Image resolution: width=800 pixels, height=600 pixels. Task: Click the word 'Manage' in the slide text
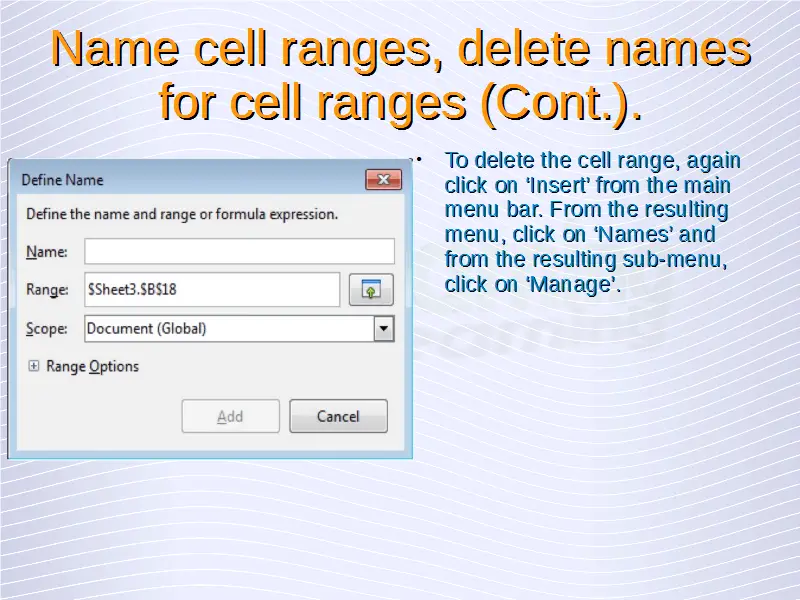pyautogui.click(x=572, y=285)
